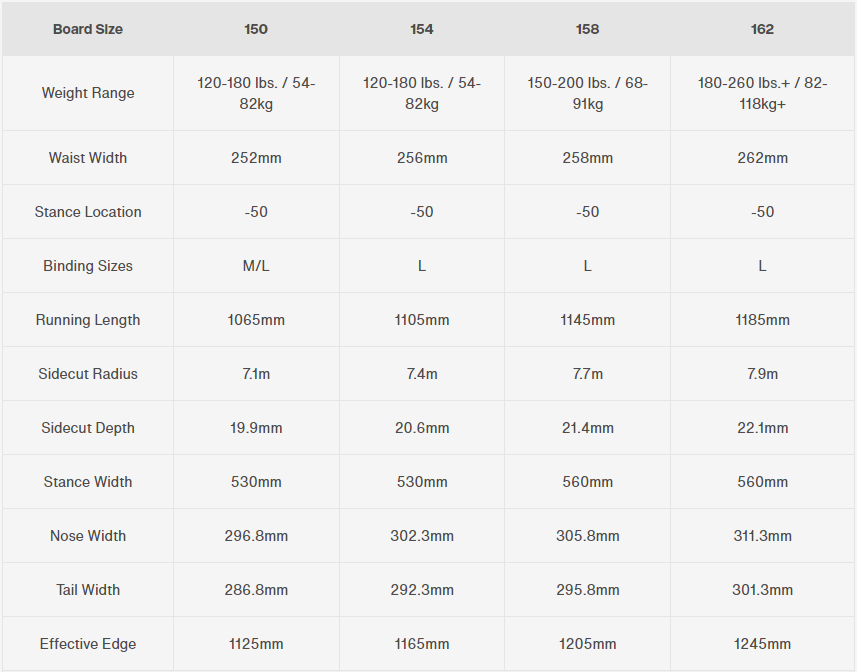This screenshot has height=672, width=857.
Task: Click the Sidecut Depth row label
Action: click(x=88, y=428)
